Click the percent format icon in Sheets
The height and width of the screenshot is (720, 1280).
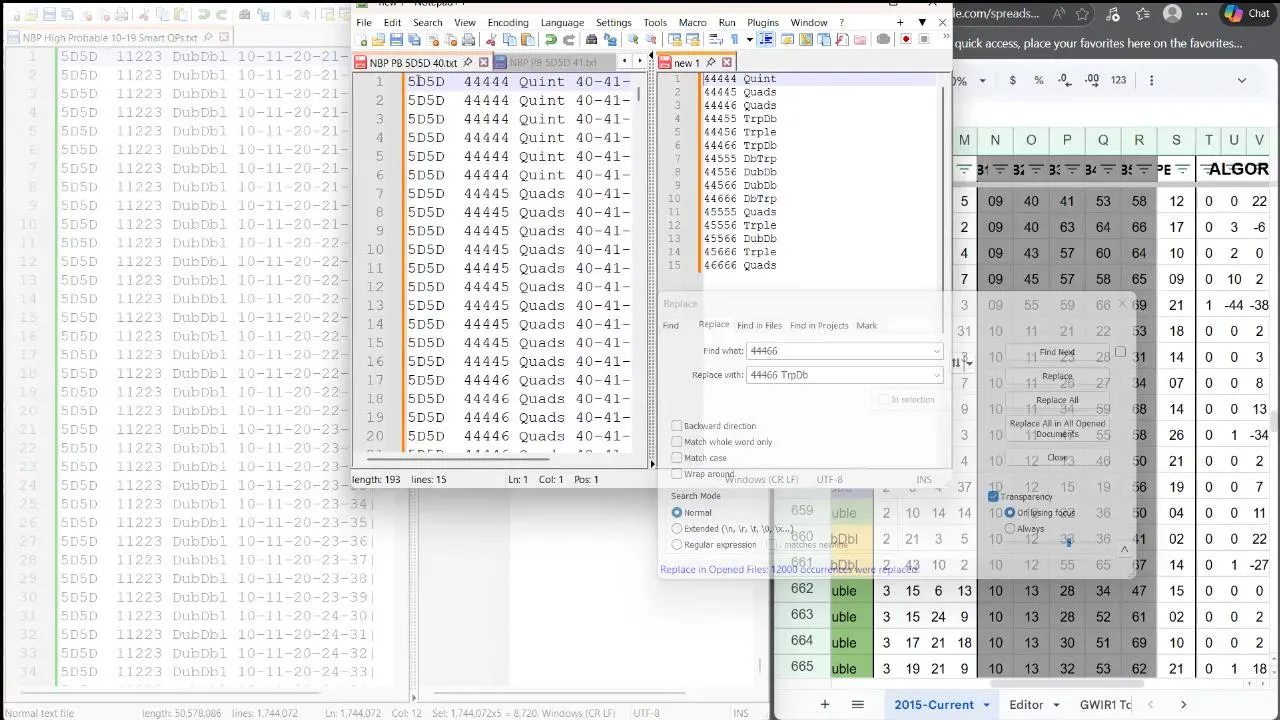click(1038, 80)
